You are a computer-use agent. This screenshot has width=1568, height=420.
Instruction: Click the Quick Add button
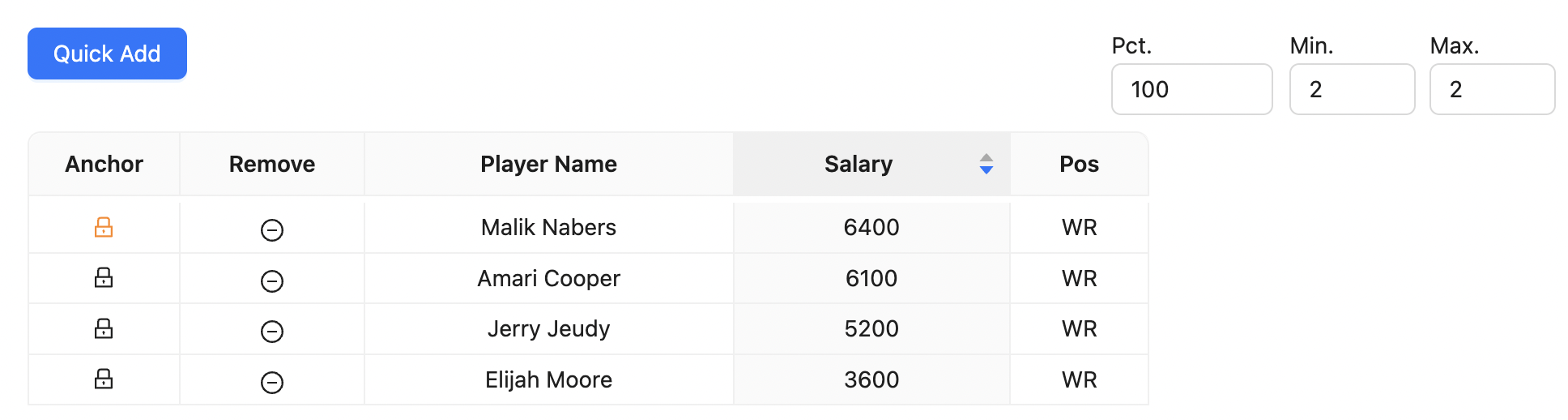pos(107,54)
